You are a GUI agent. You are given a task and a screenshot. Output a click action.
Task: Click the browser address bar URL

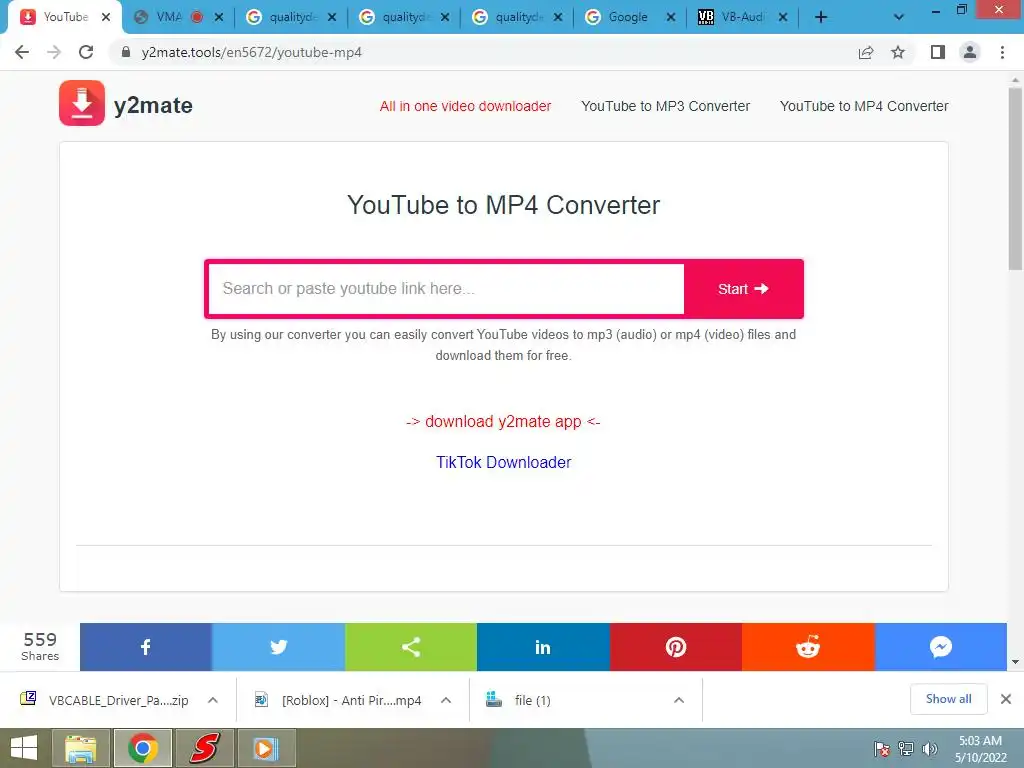click(251, 52)
